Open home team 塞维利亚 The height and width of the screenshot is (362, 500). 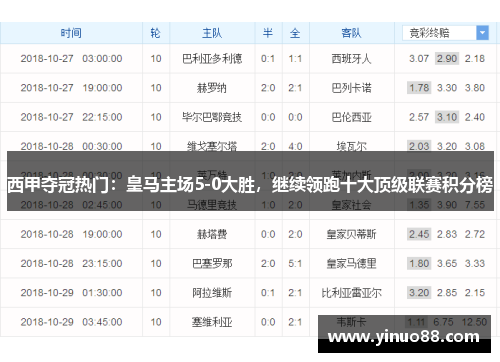212,322
